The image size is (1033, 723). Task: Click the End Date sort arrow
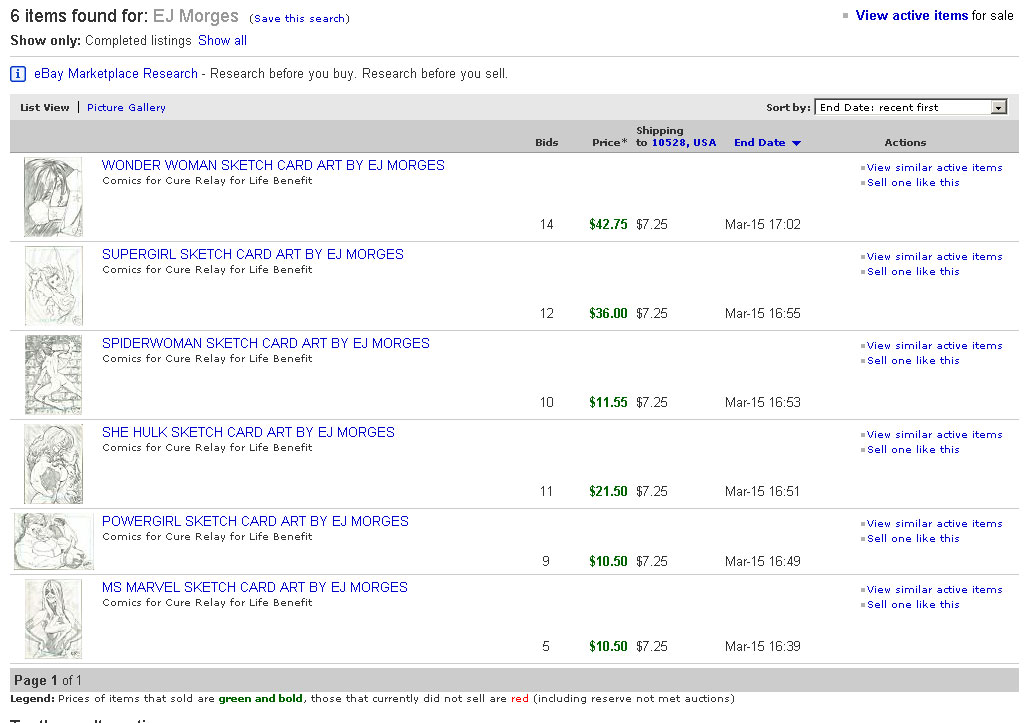point(796,143)
